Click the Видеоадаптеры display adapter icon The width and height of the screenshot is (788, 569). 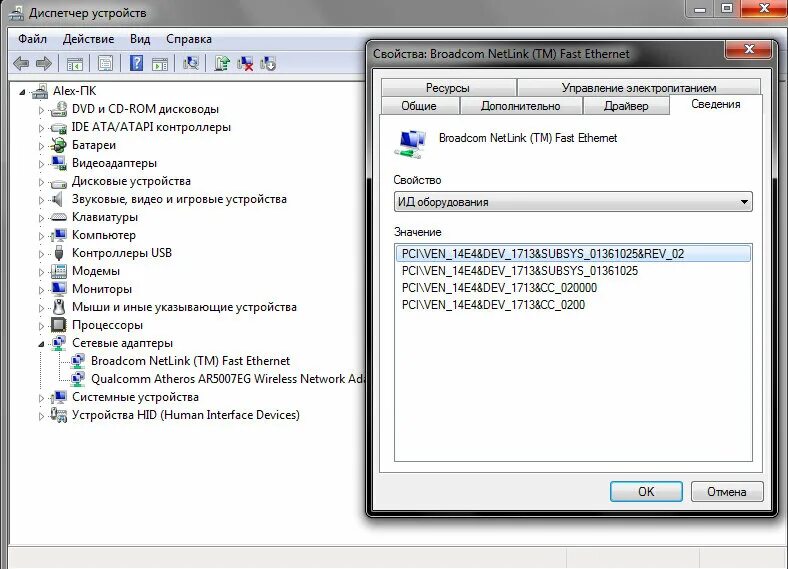point(59,163)
